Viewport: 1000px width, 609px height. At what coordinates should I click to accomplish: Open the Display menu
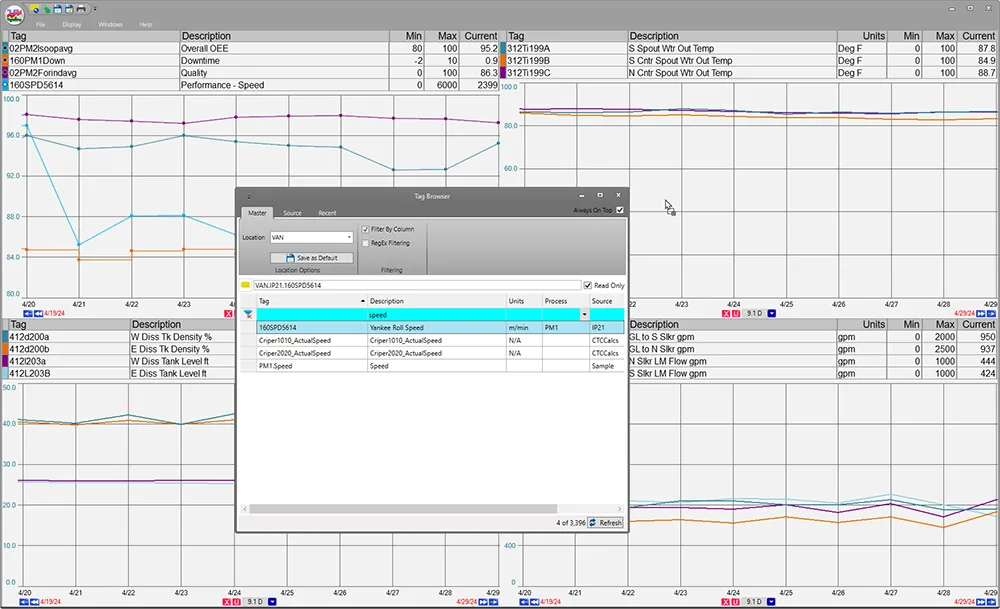click(x=72, y=24)
